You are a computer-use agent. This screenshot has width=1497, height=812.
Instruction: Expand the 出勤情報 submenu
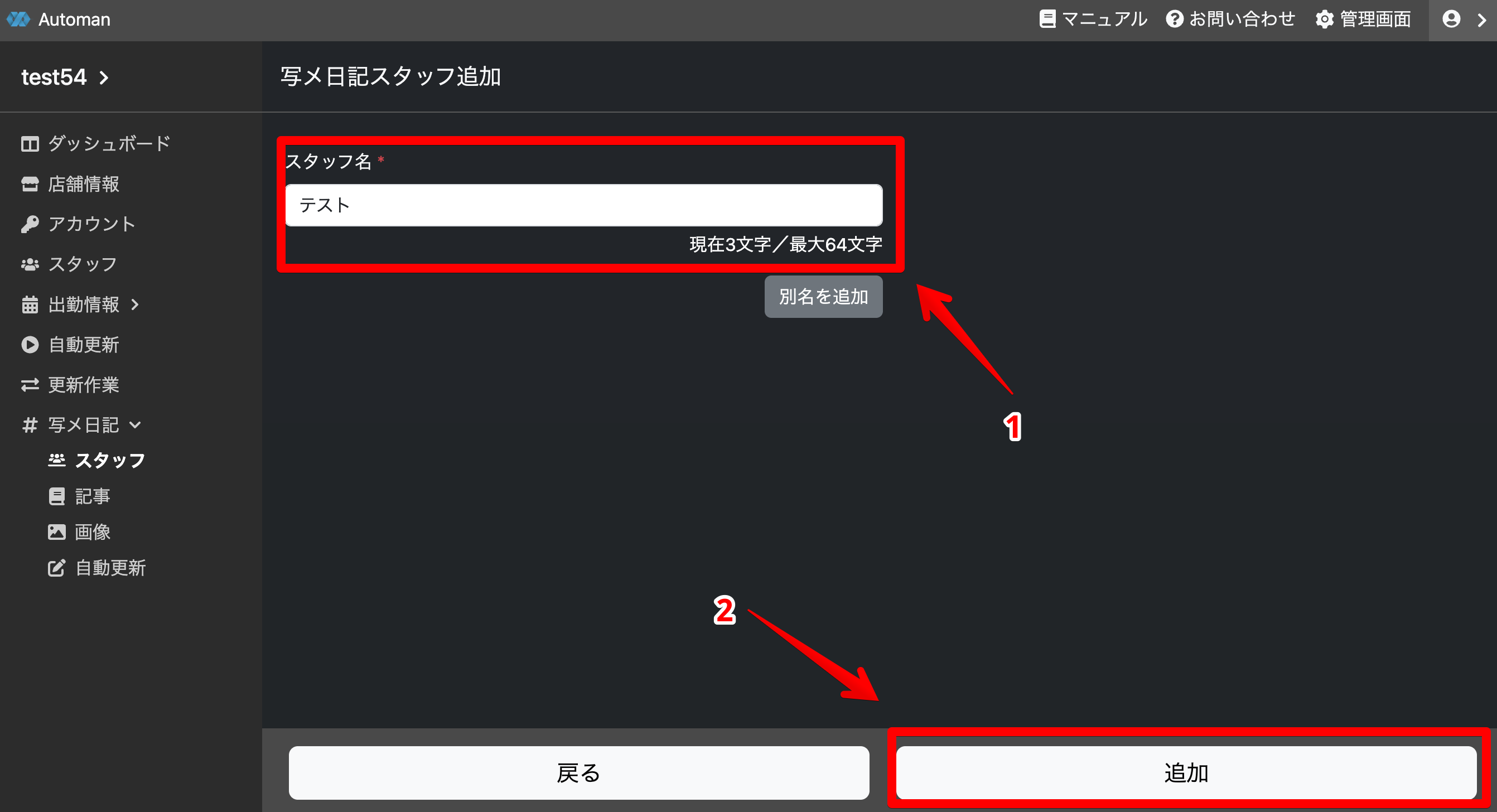[x=135, y=304]
